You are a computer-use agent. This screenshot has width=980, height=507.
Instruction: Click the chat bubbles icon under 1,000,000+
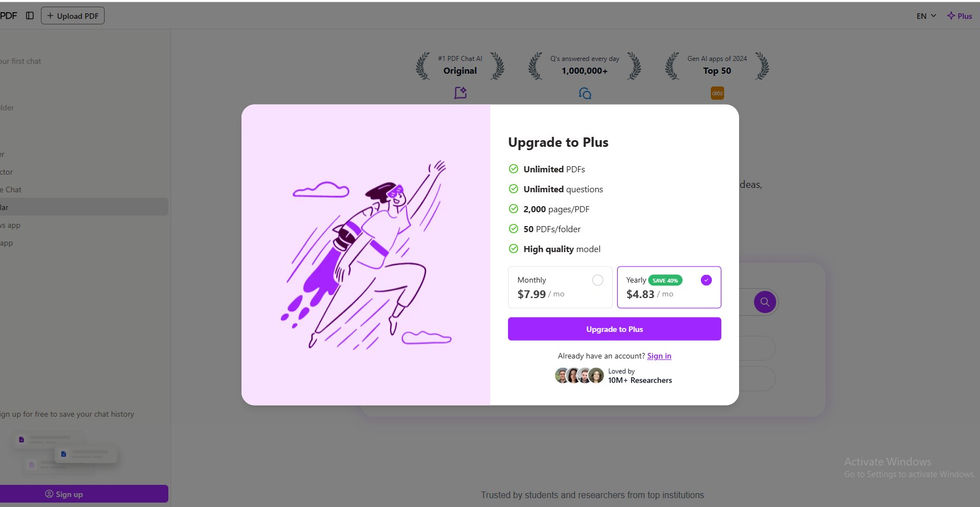pos(585,93)
